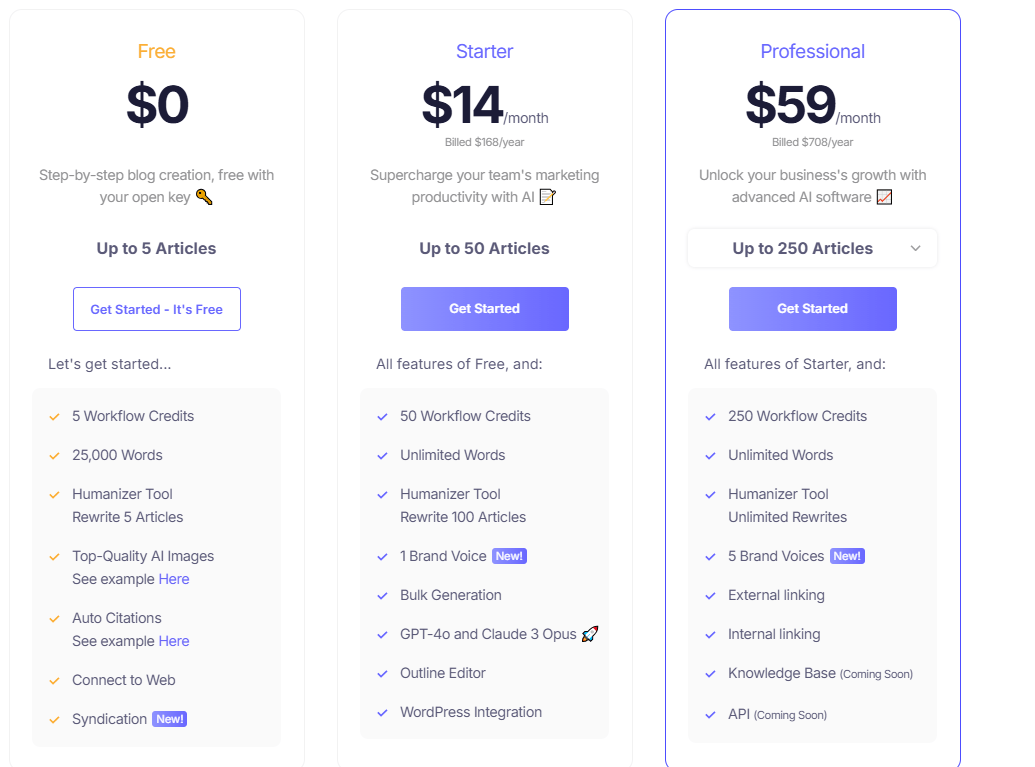Open the Up to 250 Articles dropdown
This screenshot has height=767, width=1035.
click(x=812, y=248)
